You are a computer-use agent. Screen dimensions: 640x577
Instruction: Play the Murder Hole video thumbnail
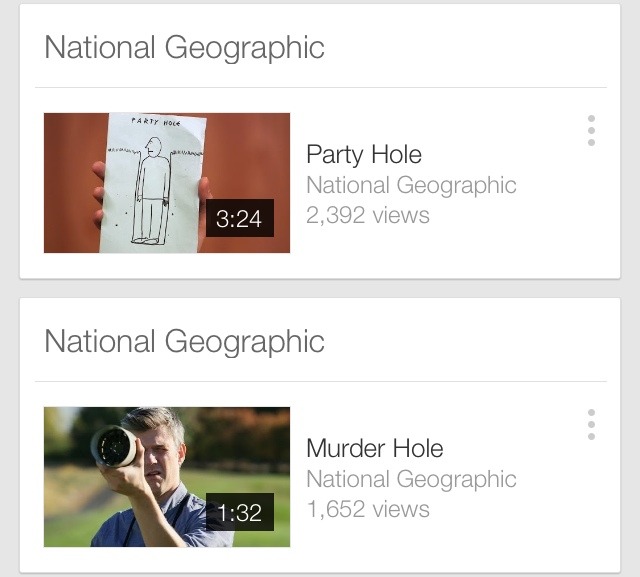pyautogui.click(x=167, y=477)
